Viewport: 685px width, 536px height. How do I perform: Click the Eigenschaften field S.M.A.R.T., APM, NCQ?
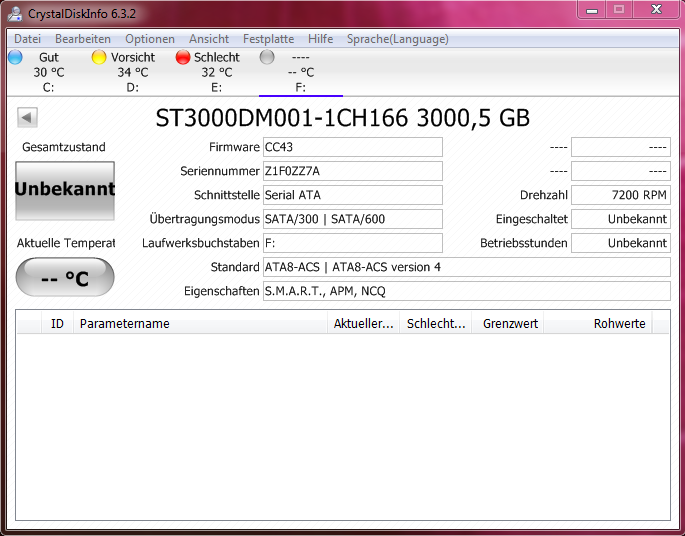467,291
